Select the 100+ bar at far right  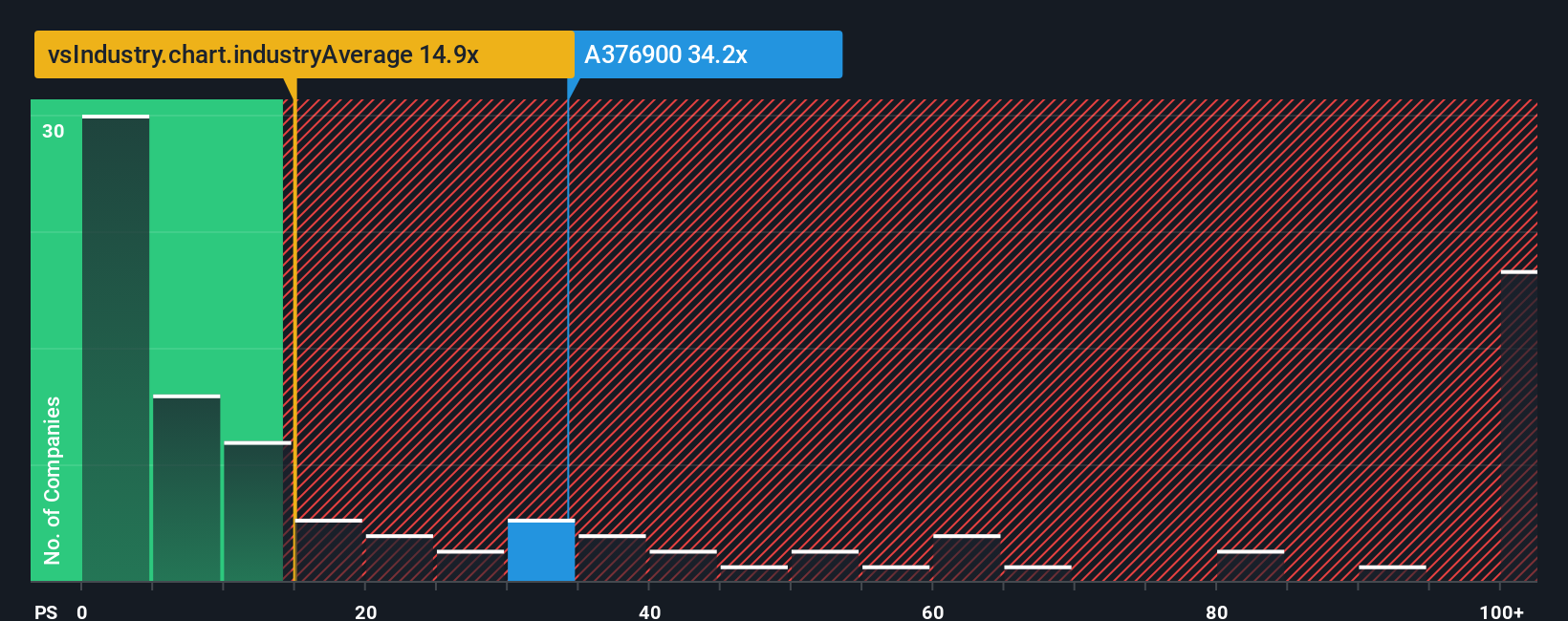(x=1519, y=426)
